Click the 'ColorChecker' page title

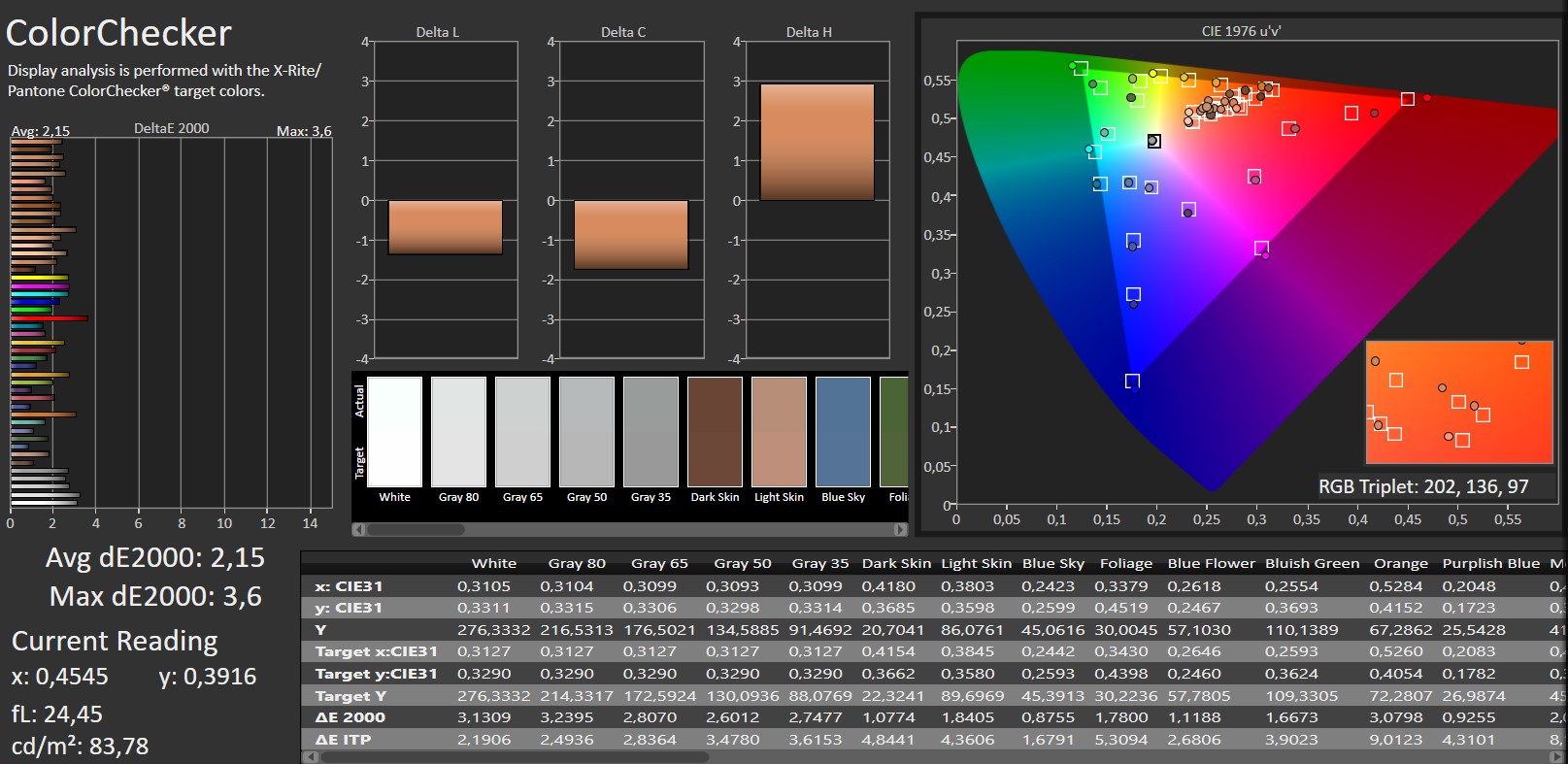[x=118, y=34]
